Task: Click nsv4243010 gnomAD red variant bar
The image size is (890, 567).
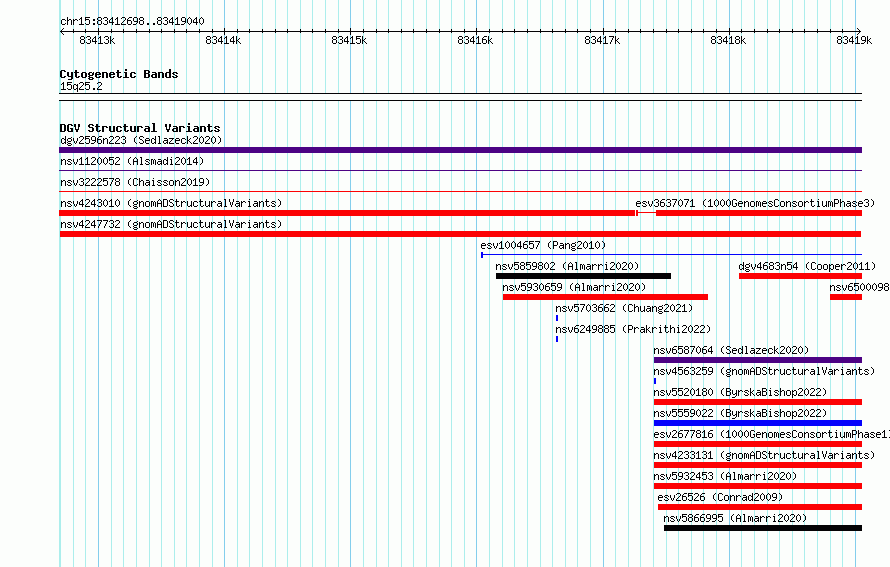Action: pos(347,213)
